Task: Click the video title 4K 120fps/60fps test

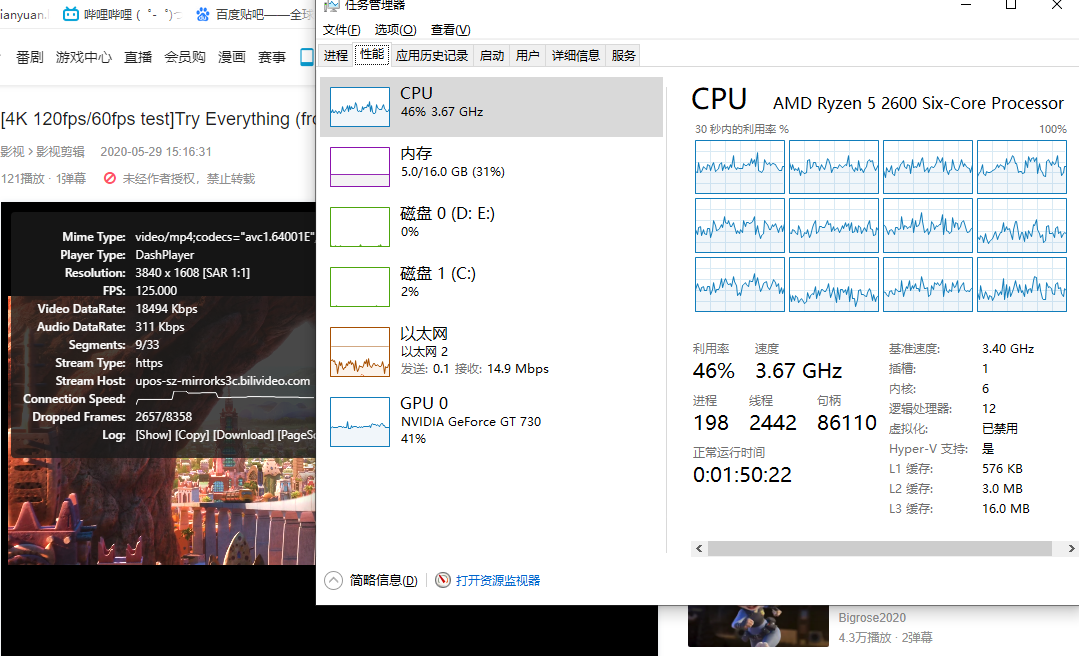Action: coord(158,119)
